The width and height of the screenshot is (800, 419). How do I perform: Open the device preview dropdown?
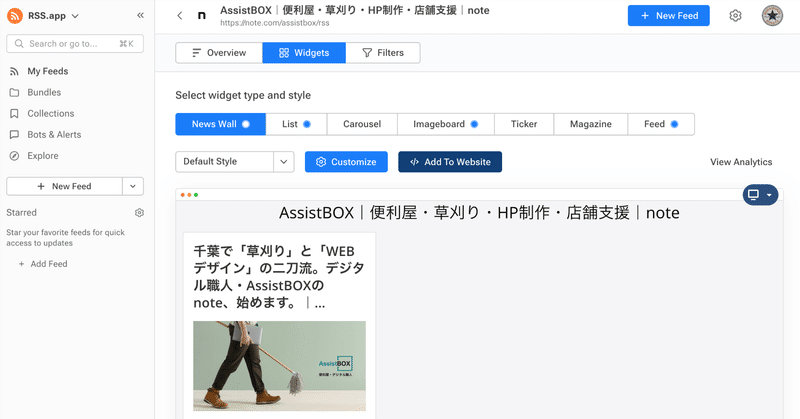coord(760,194)
